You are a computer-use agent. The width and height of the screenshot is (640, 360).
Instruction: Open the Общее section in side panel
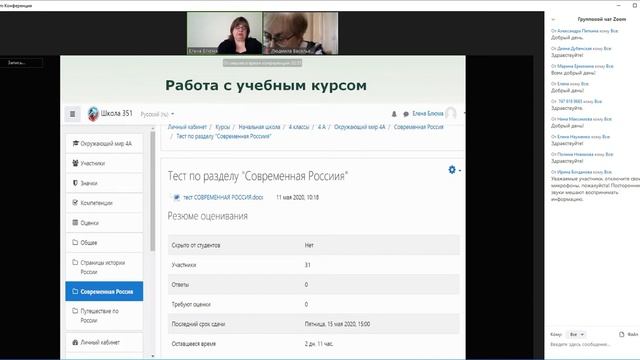(x=104, y=242)
